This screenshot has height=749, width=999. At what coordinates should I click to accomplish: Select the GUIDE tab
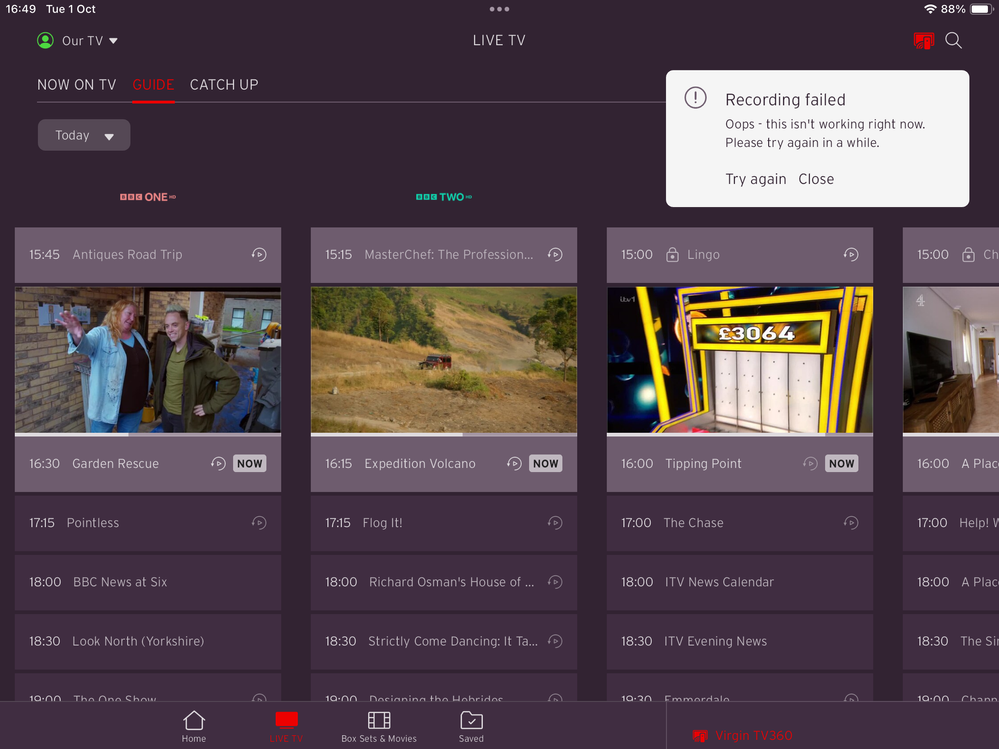pyautogui.click(x=153, y=85)
